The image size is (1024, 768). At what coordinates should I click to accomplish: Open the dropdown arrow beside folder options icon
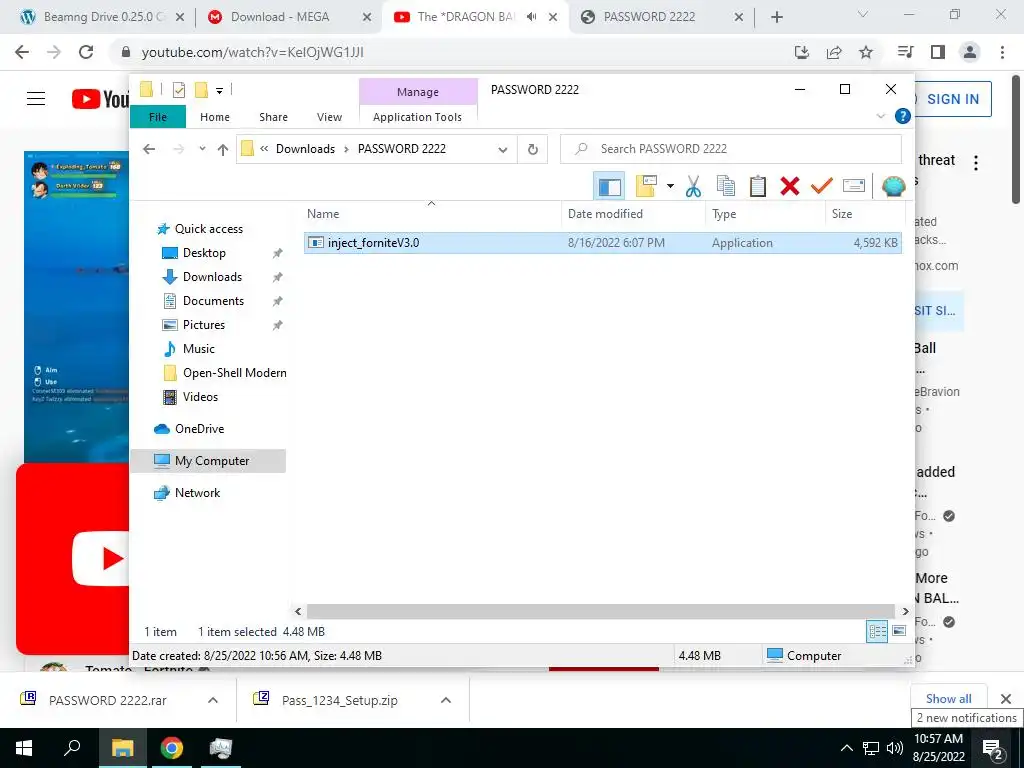[670, 187]
